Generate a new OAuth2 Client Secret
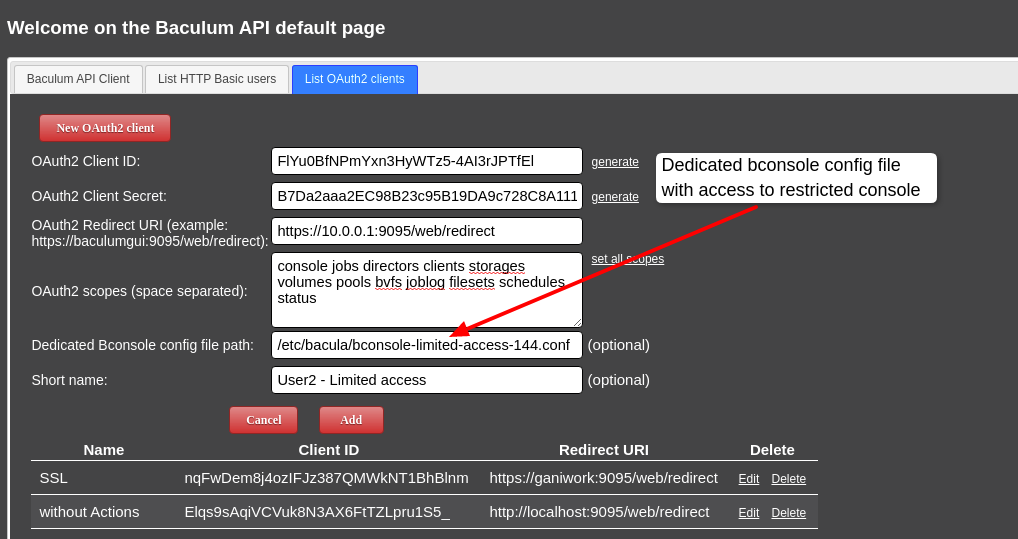The image size is (1018, 539). [615, 197]
